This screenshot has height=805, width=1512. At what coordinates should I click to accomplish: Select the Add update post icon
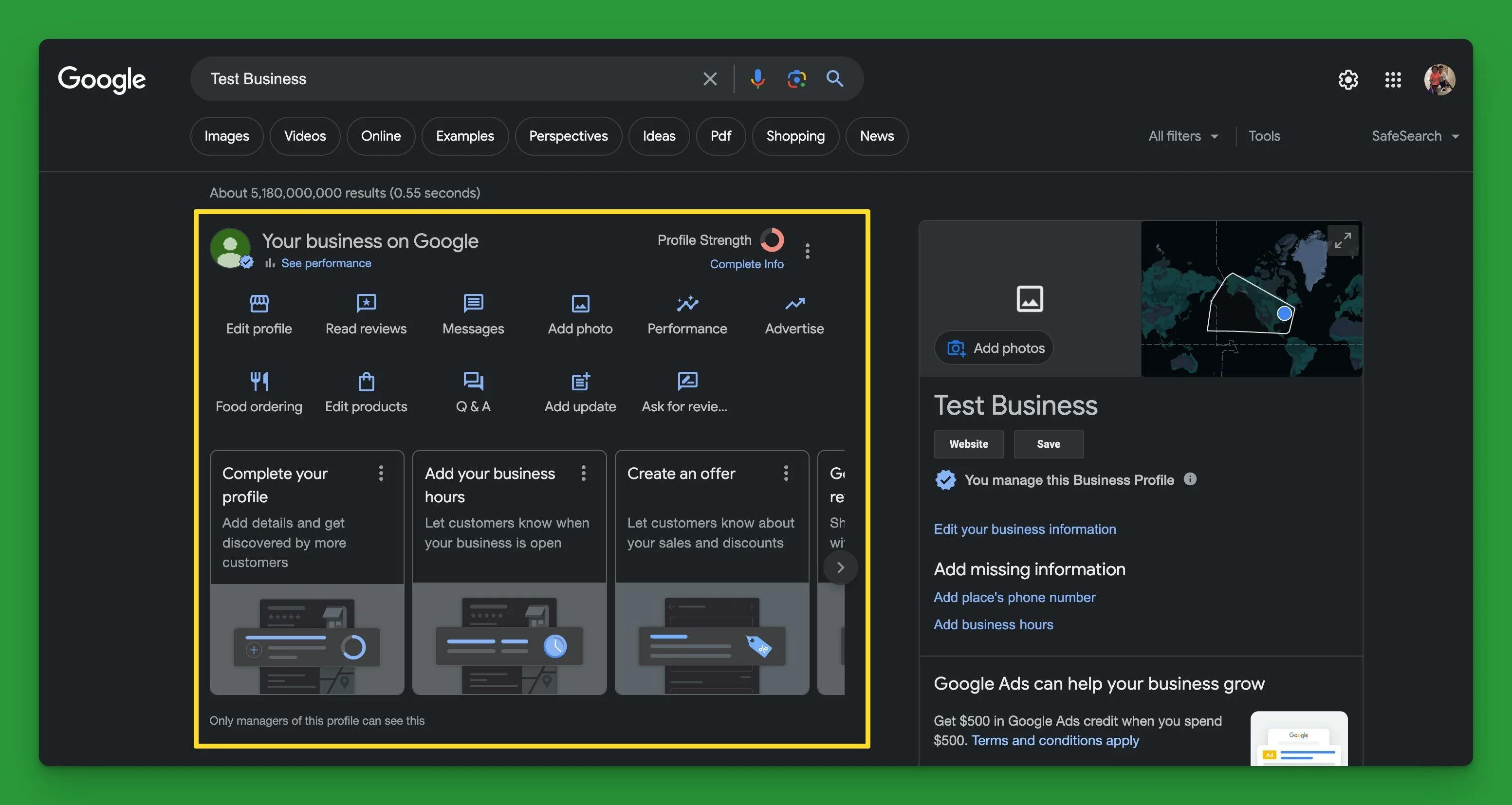tap(580, 381)
